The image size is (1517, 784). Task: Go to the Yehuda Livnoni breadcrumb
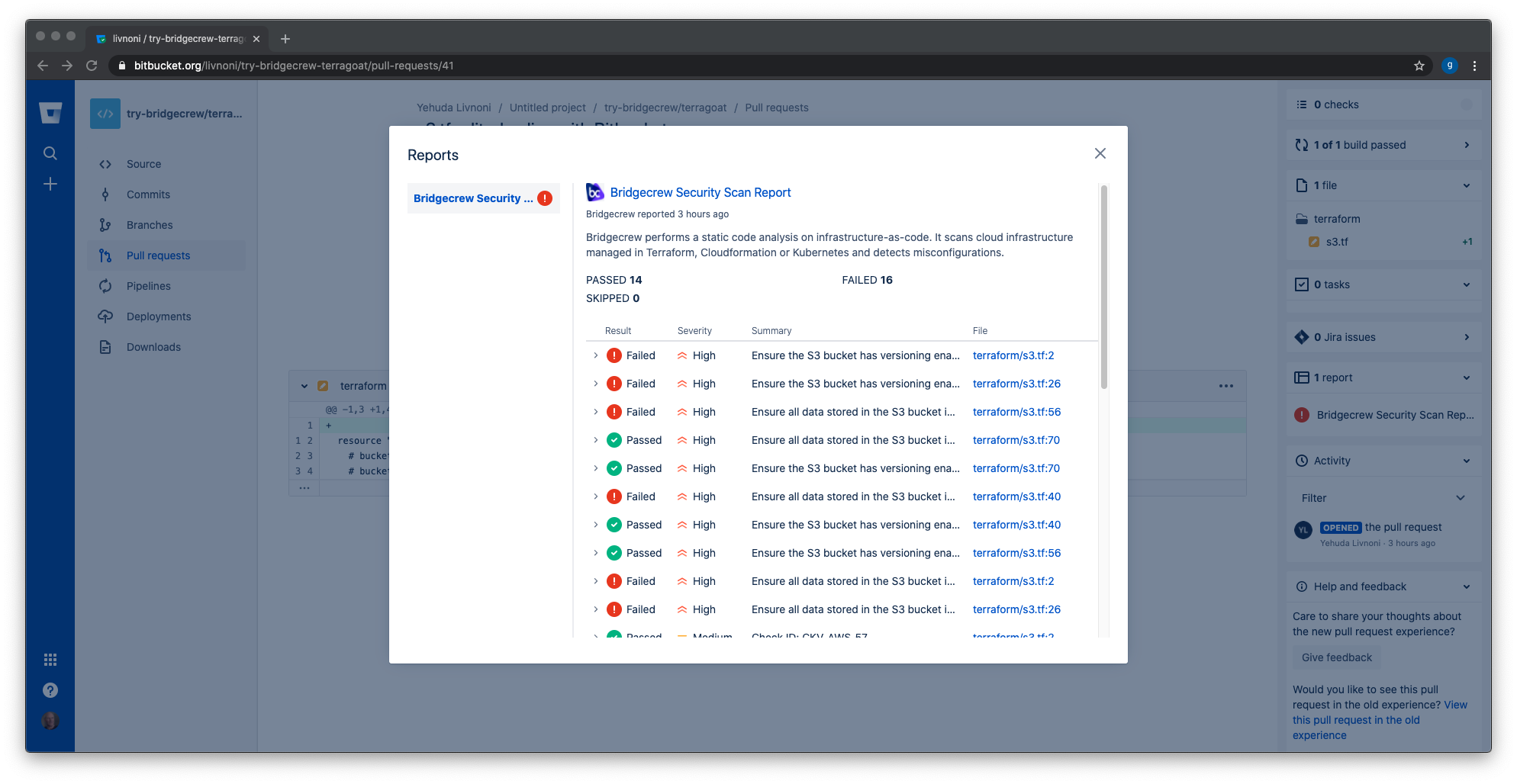(x=454, y=108)
